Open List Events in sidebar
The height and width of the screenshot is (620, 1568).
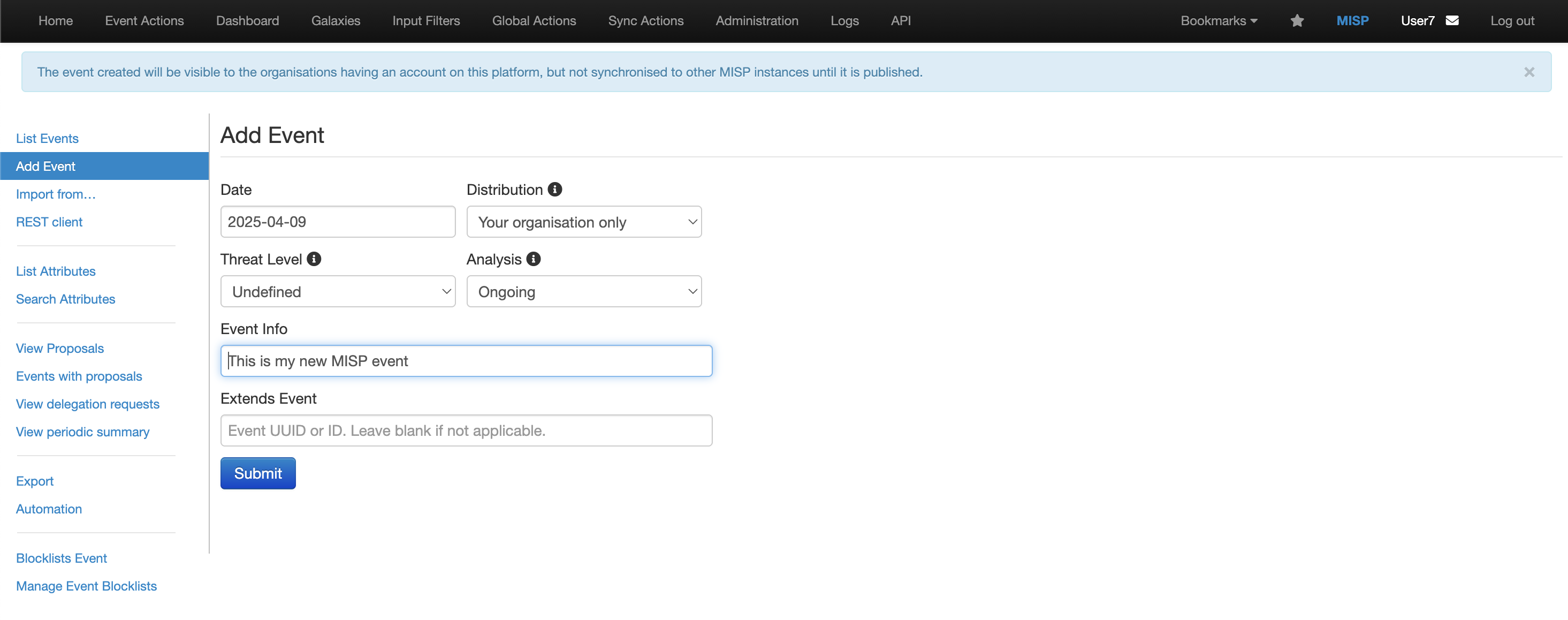47,138
